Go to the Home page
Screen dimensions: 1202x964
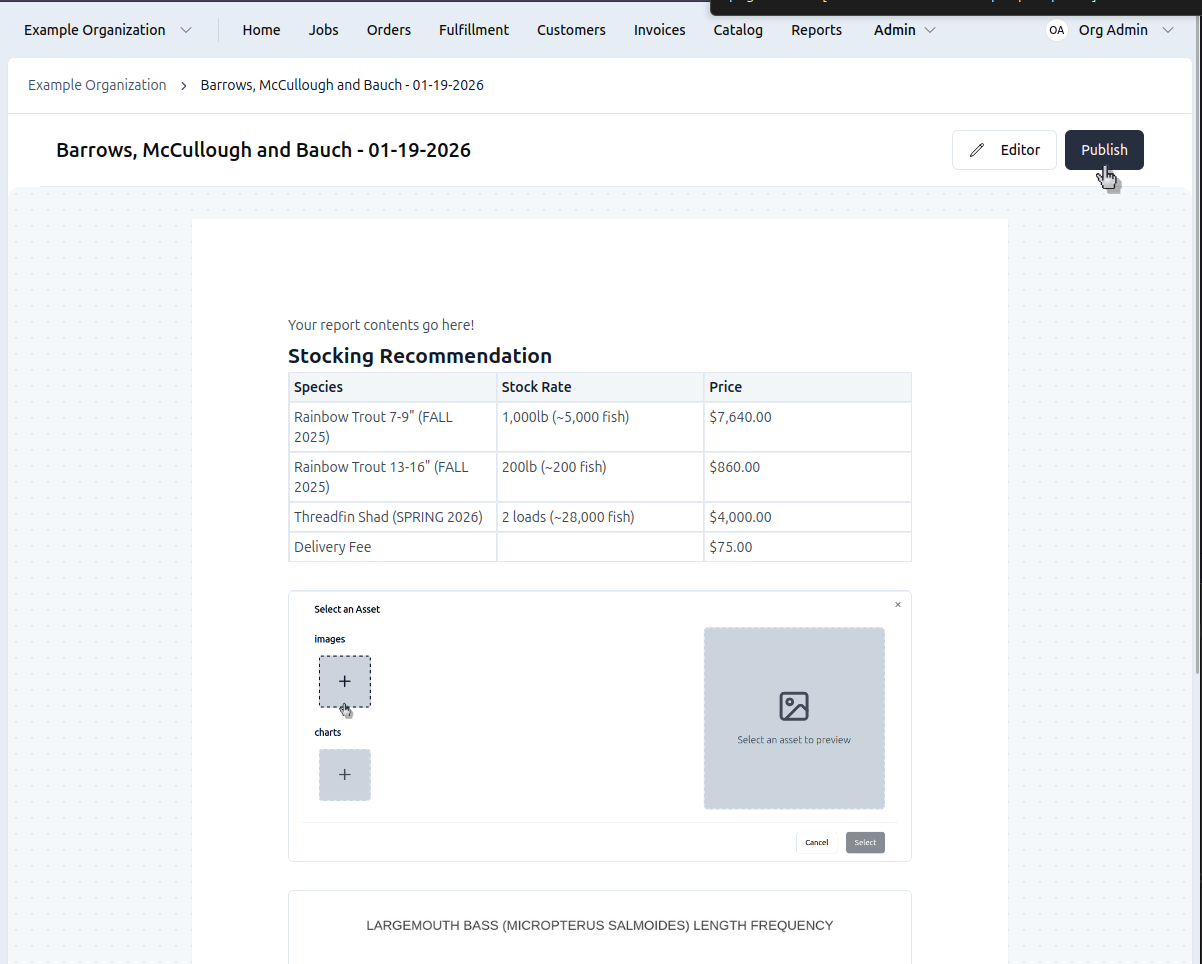click(x=261, y=30)
